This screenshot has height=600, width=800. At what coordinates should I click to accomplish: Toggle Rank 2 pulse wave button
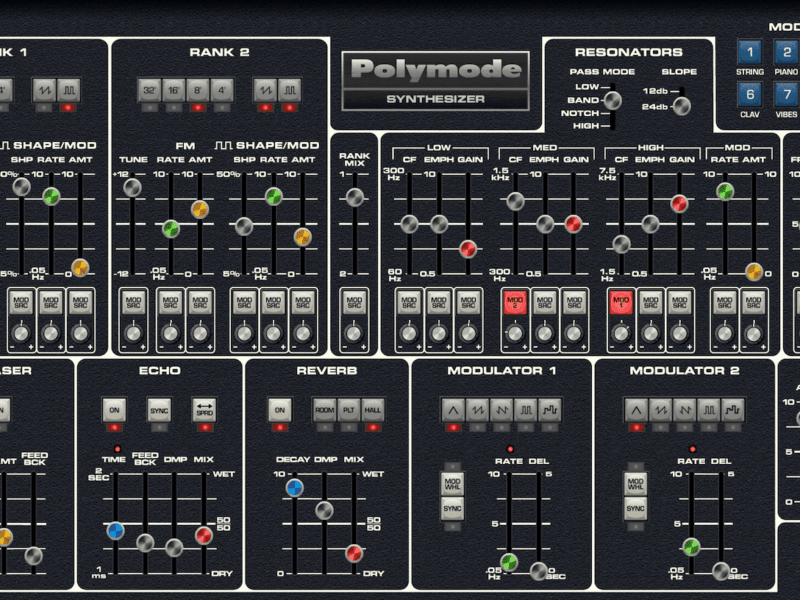tap(290, 90)
